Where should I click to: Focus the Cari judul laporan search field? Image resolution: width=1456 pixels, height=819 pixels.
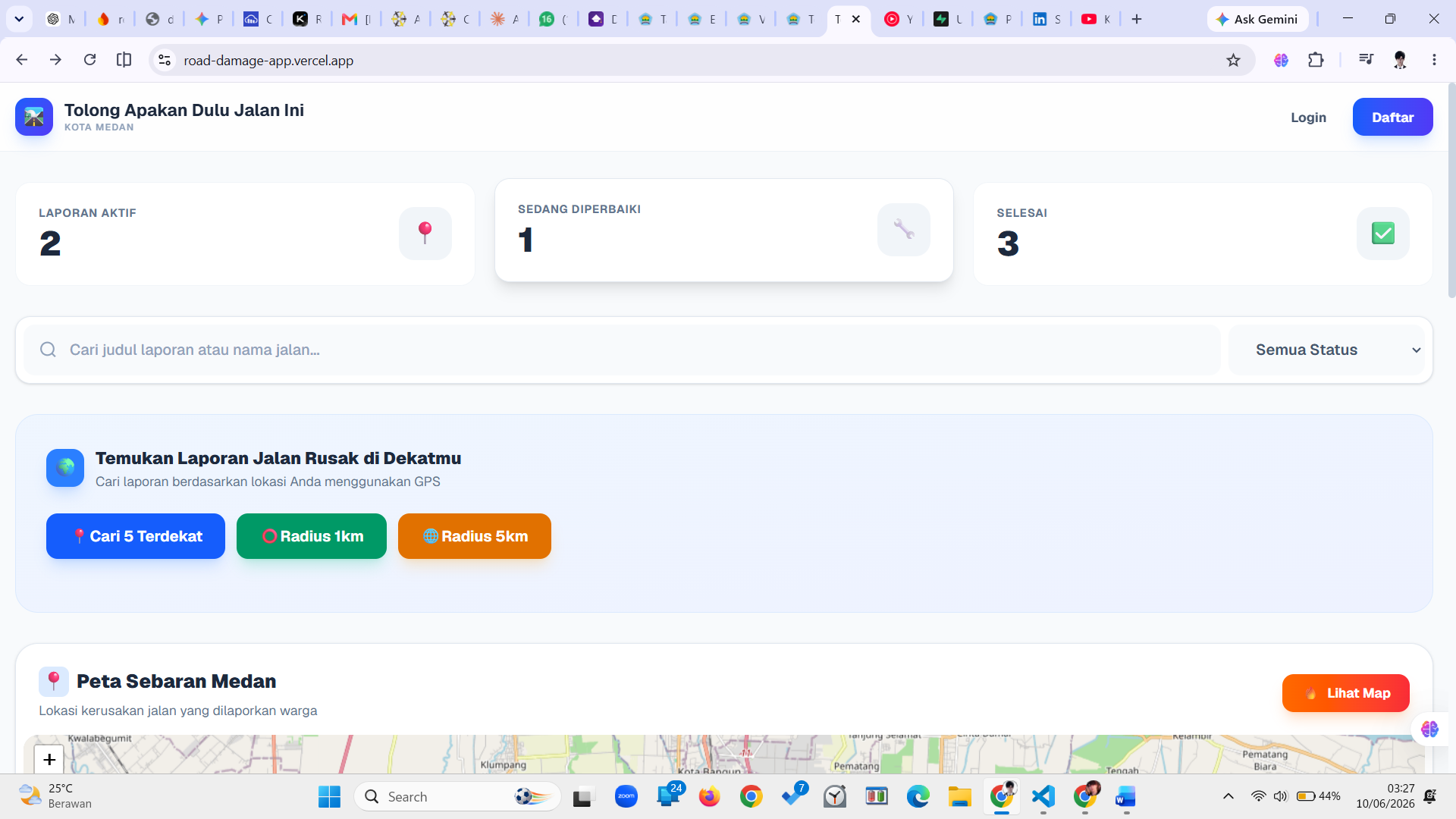click(x=622, y=350)
